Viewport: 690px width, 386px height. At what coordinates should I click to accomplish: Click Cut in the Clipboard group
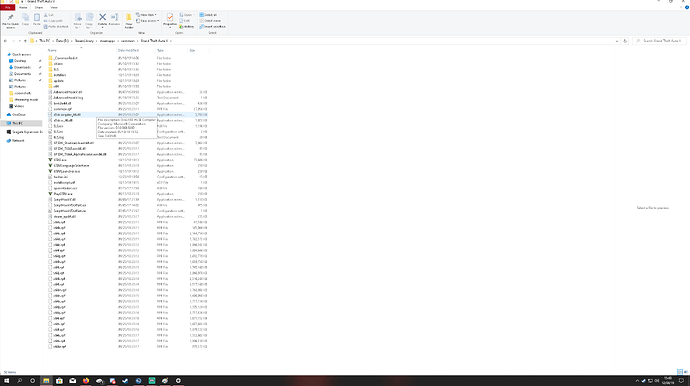[49, 15]
